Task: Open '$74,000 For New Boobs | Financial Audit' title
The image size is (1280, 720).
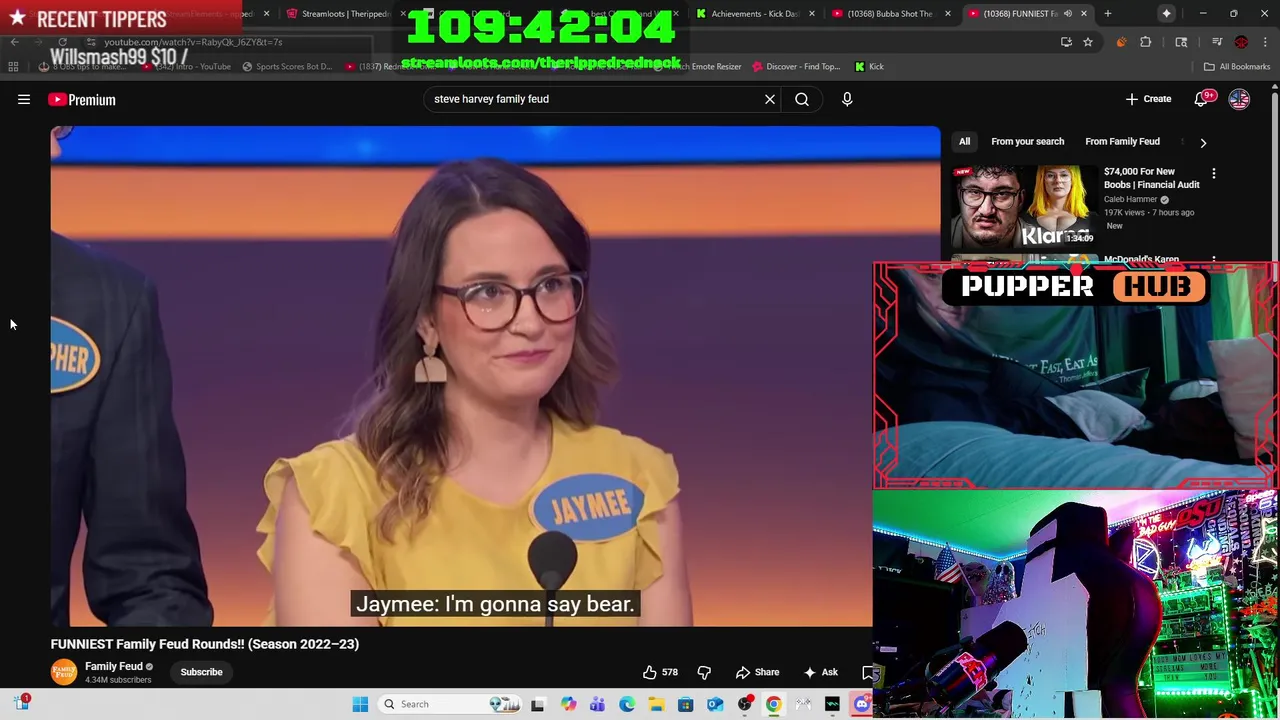Action: [x=1151, y=178]
